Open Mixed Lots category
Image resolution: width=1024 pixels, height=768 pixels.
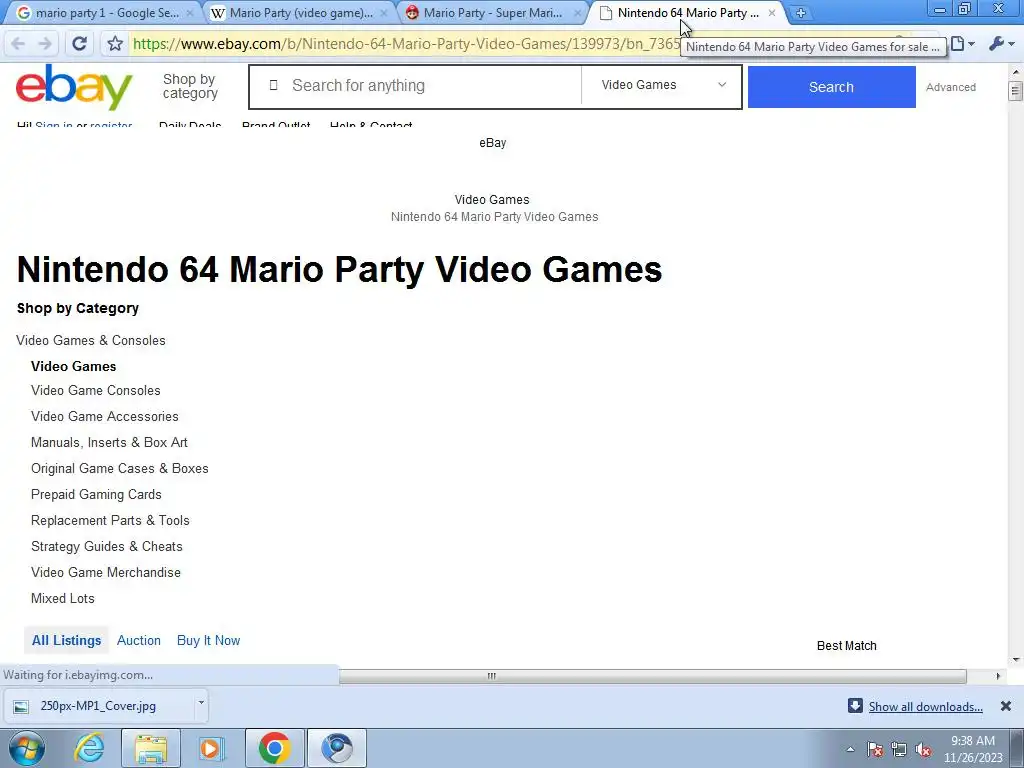(x=63, y=598)
